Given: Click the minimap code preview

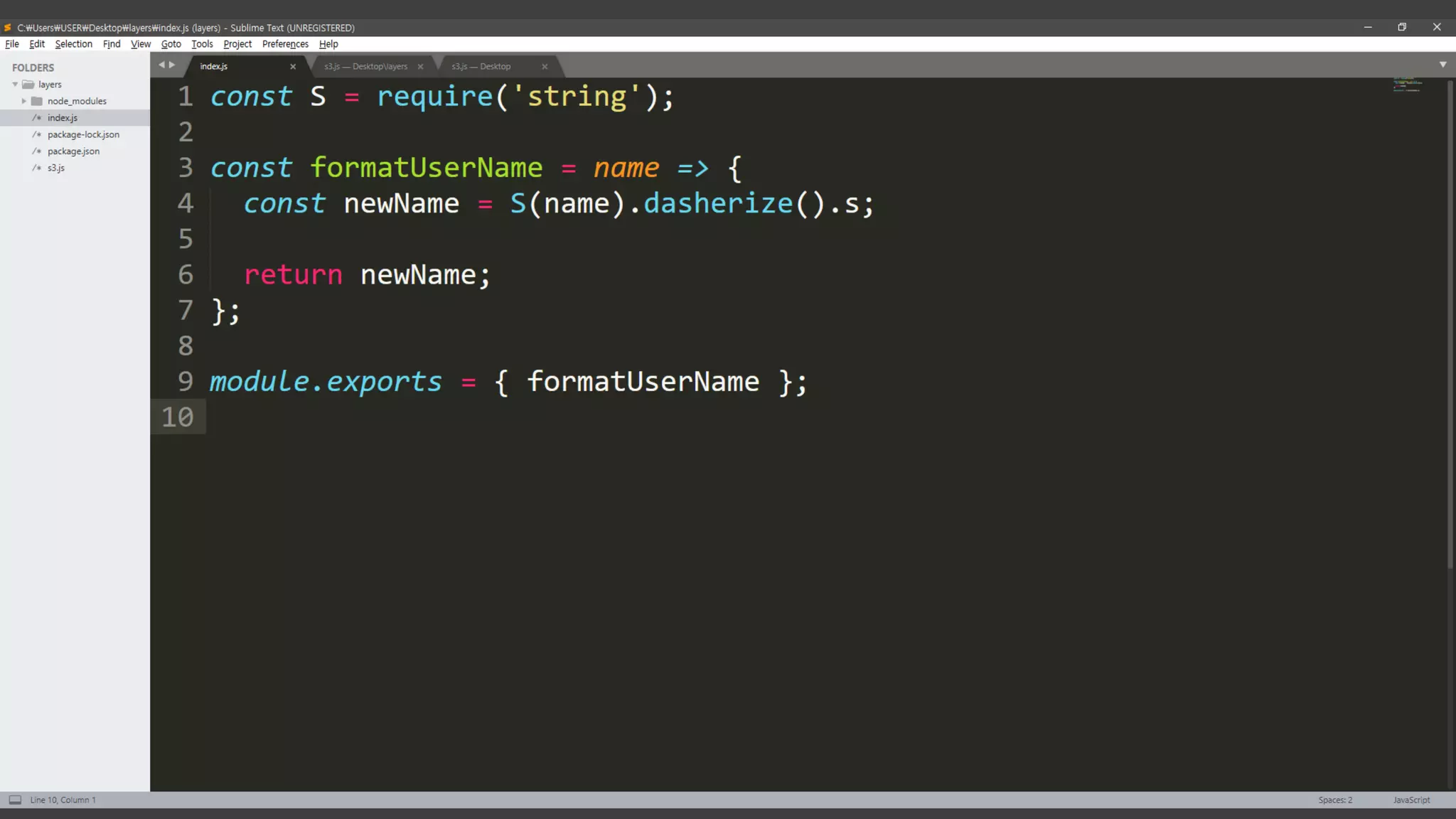Looking at the screenshot, I should (1407, 85).
